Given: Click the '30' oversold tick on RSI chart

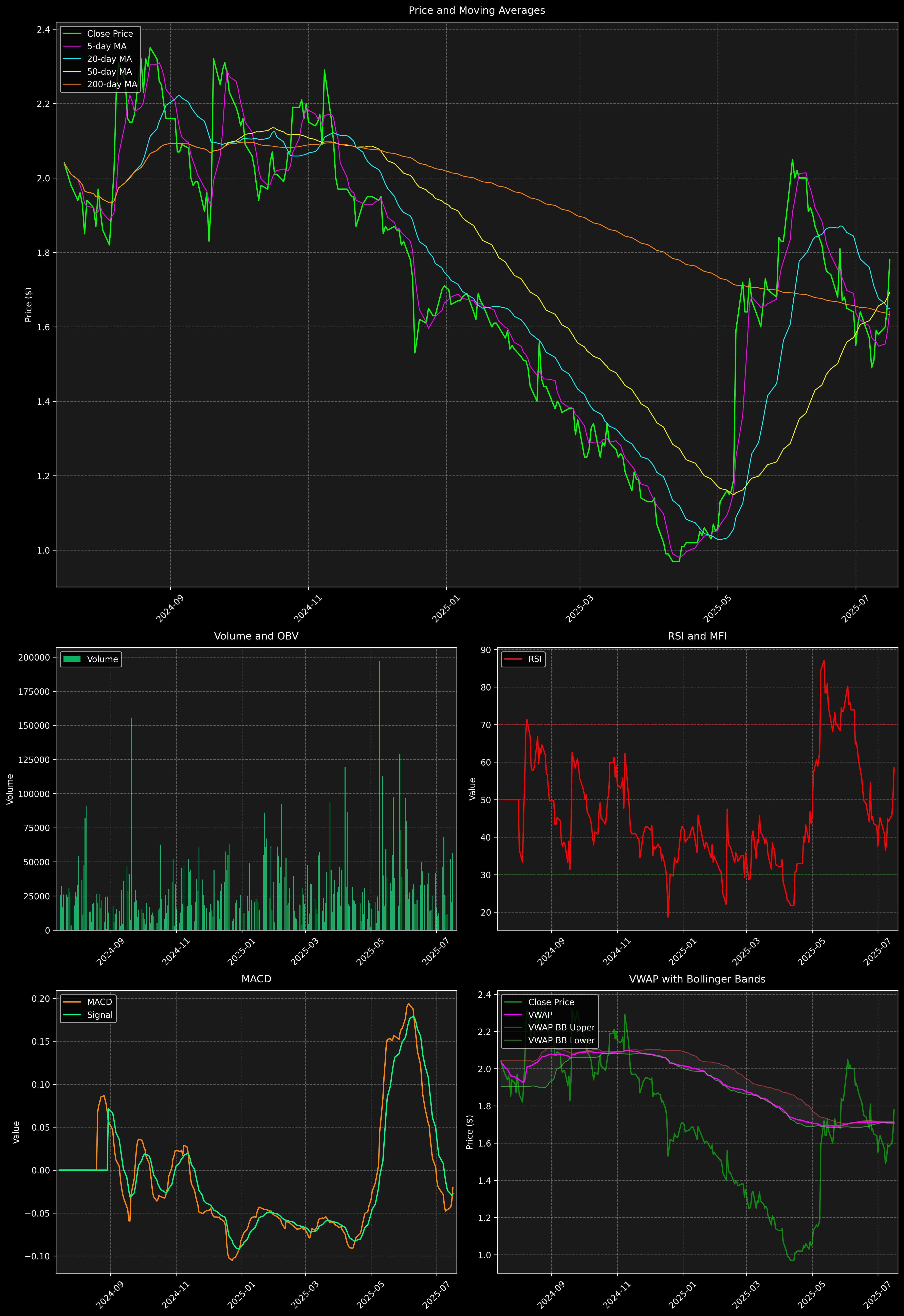Looking at the screenshot, I should [x=486, y=875].
